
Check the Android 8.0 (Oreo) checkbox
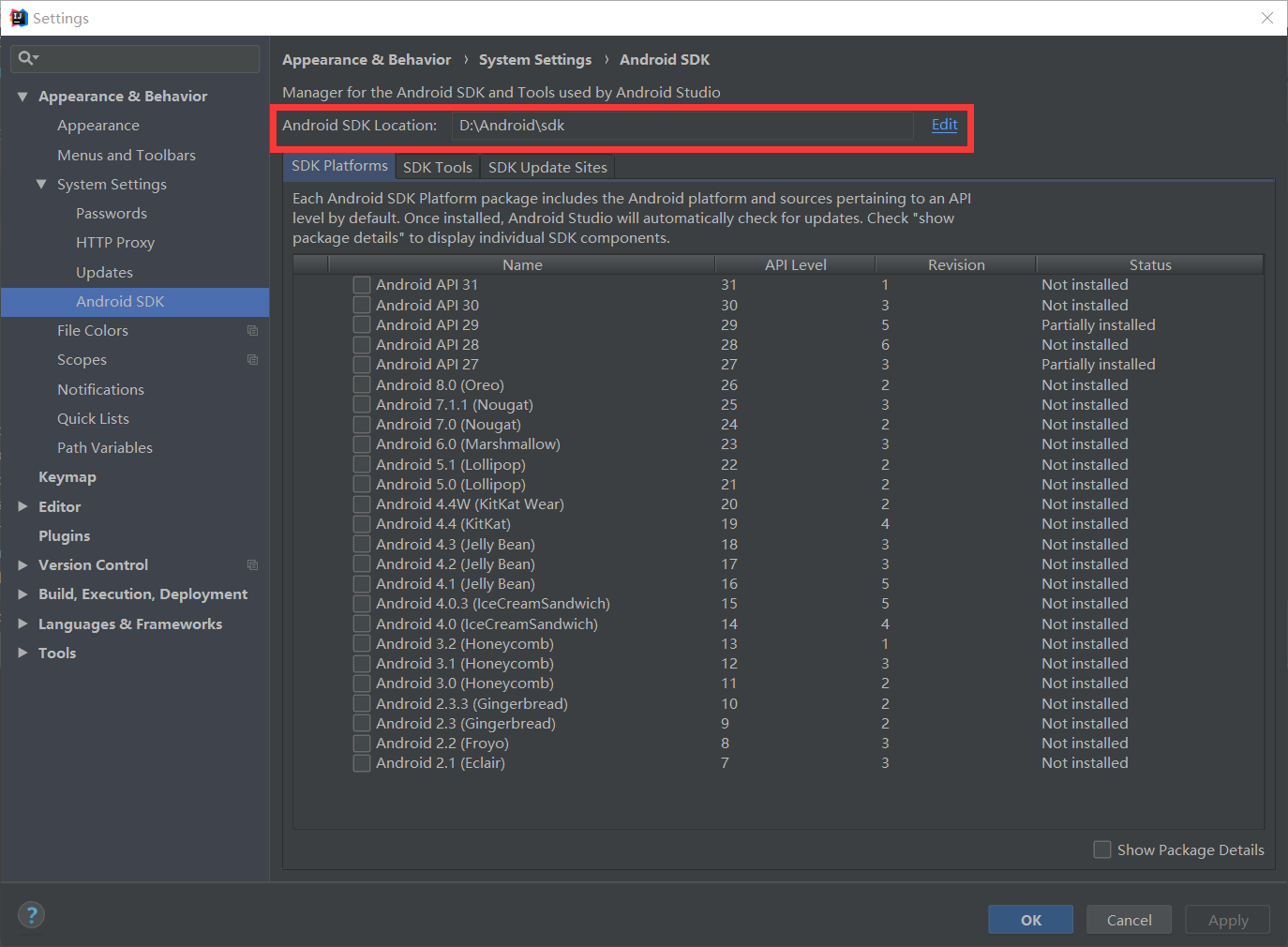(361, 384)
